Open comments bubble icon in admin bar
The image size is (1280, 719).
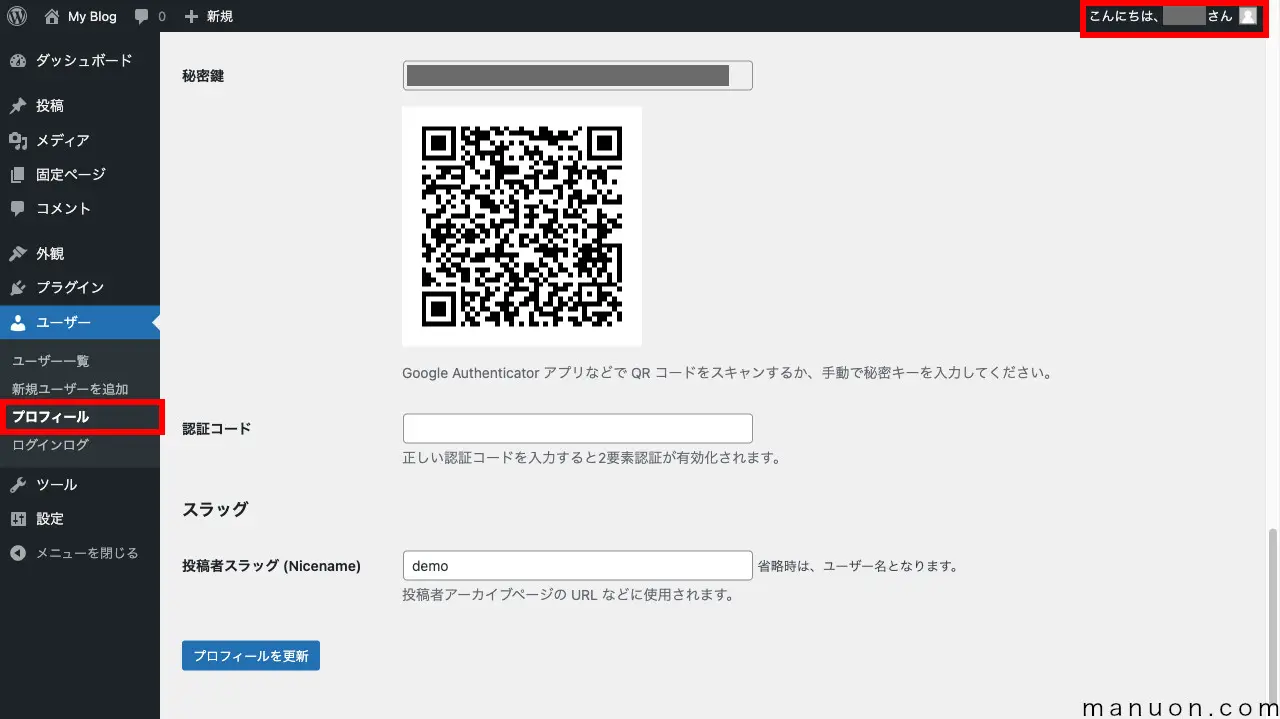coord(142,17)
